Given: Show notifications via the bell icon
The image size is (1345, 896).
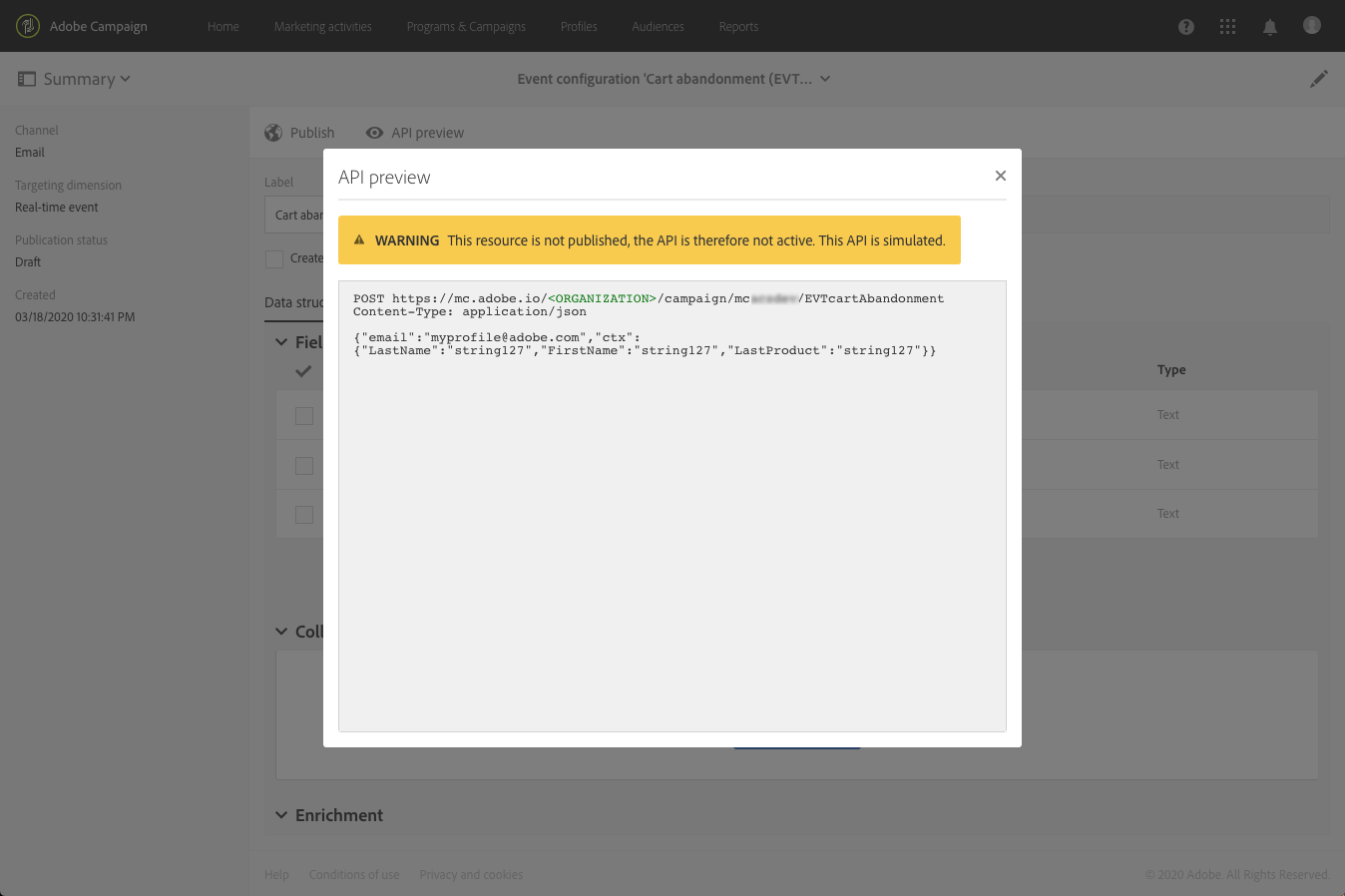Looking at the screenshot, I should click(x=1270, y=27).
